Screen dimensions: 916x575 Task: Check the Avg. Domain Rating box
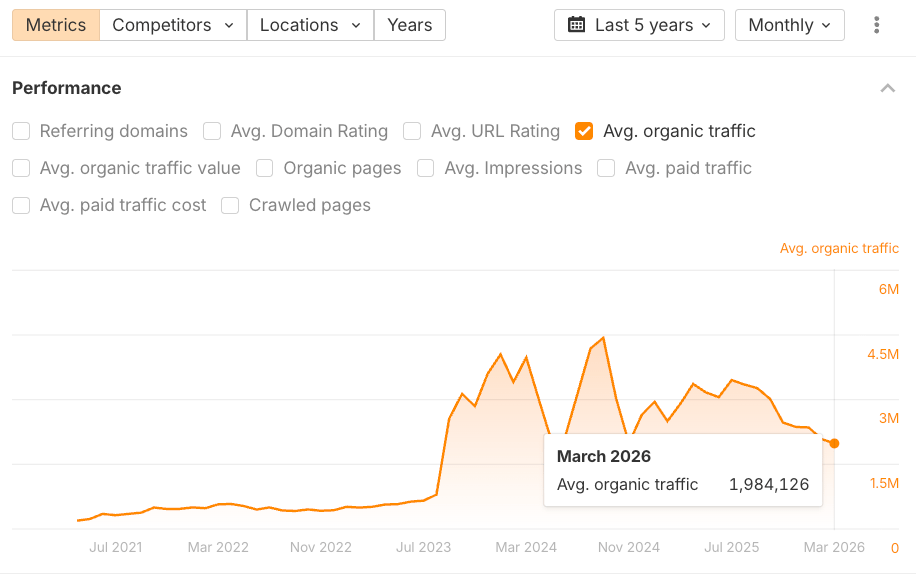coord(212,131)
